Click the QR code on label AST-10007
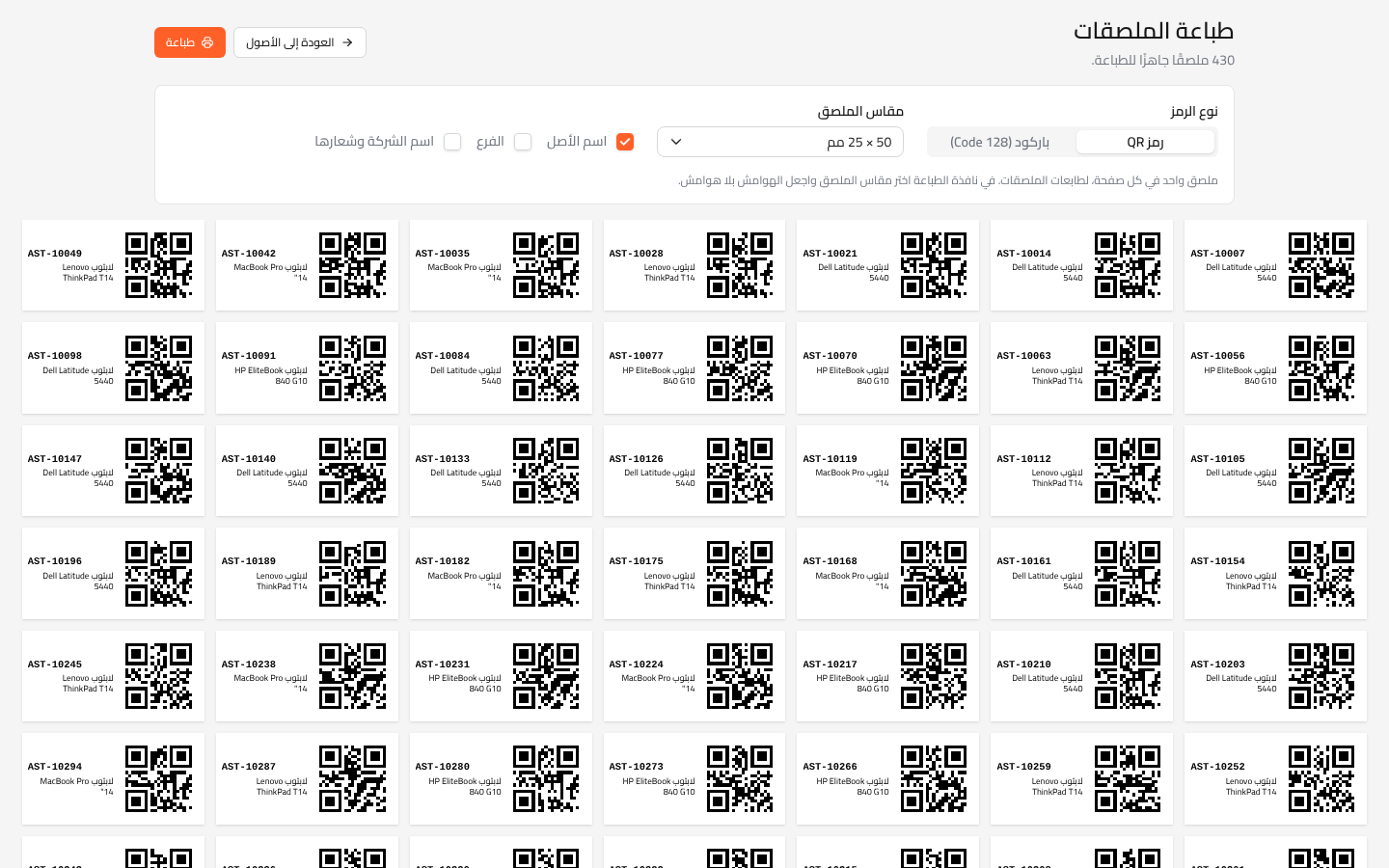 coord(1321,265)
